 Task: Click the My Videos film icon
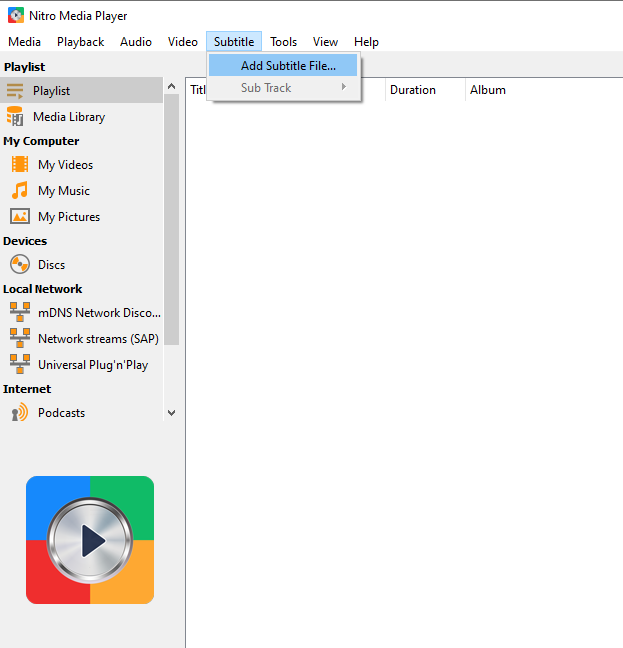pos(20,164)
